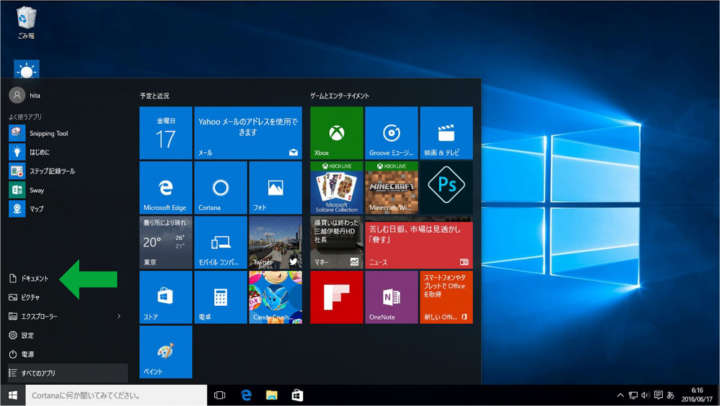Open the volume tray icon

click(645, 395)
